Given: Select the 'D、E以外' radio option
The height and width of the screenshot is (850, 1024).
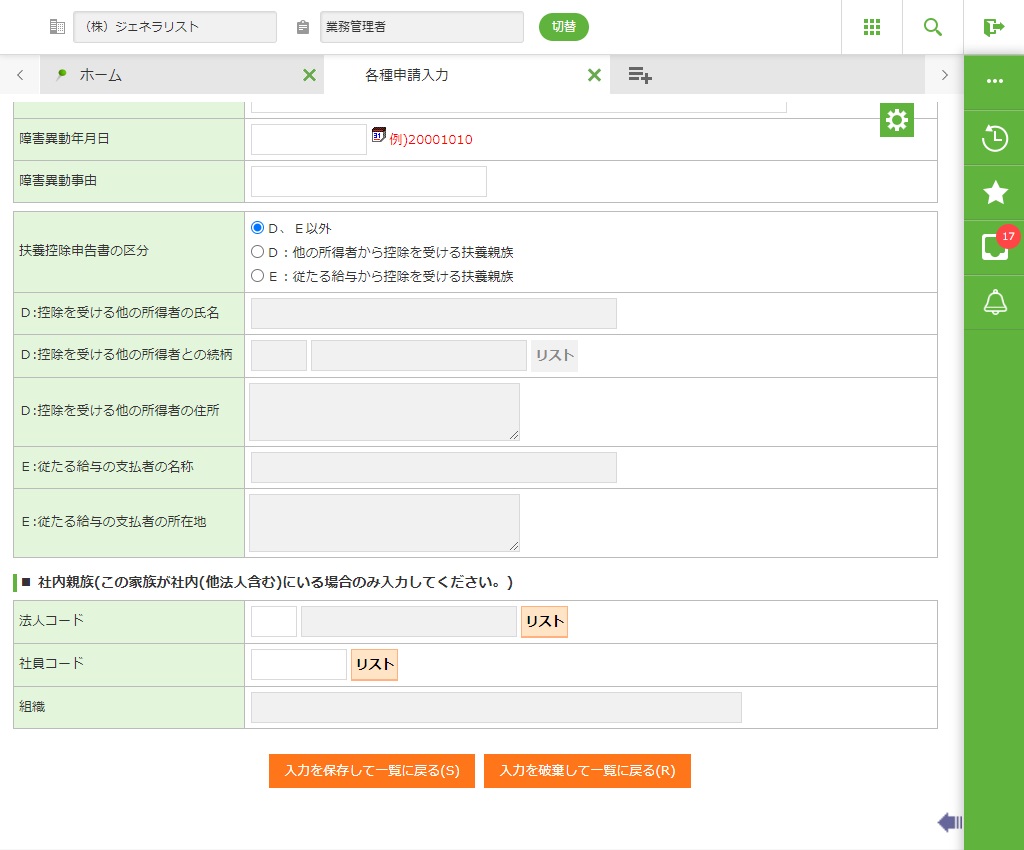Looking at the screenshot, I should pyautogui.click(x=257, y=228).
